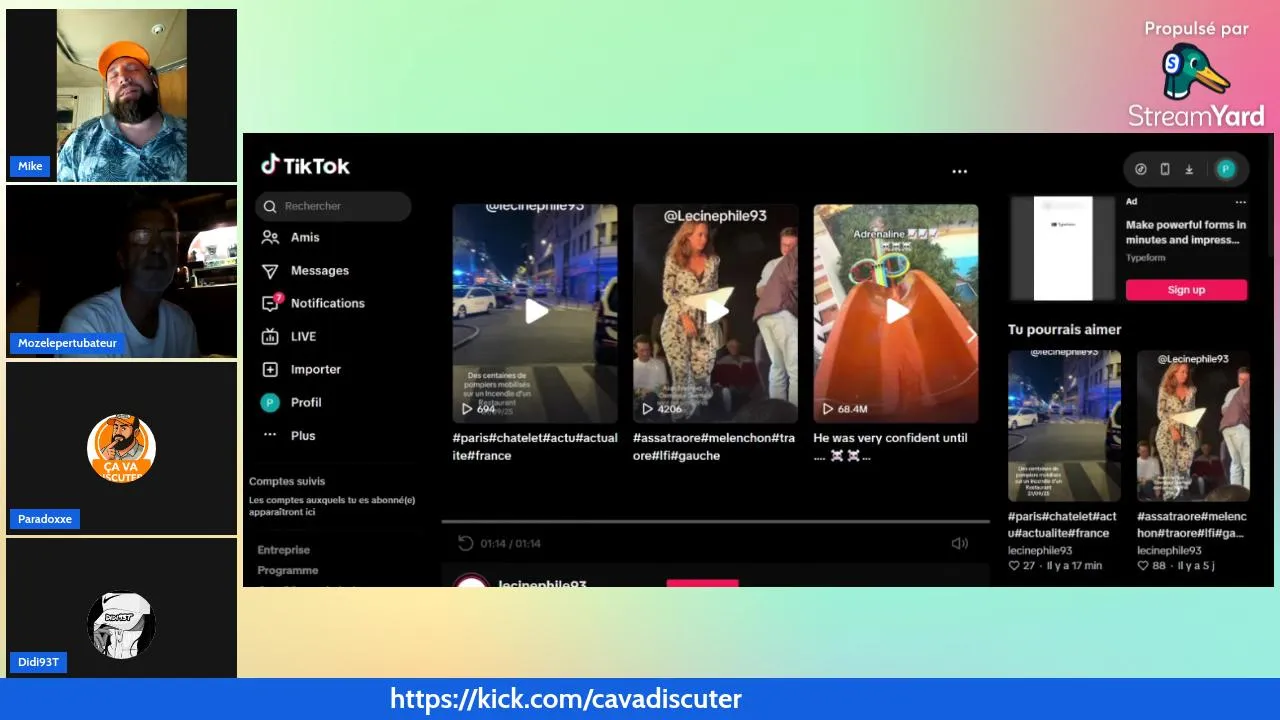Viewport: 1280px width, 720px height.
Task: Like the suggested video with 27 likes
Action: [x=1014, y=566]
